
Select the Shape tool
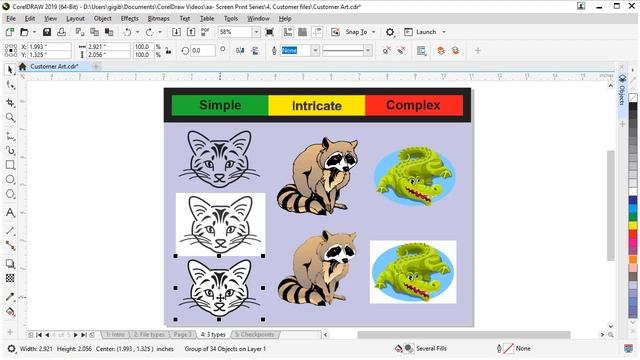click(10, 85)
